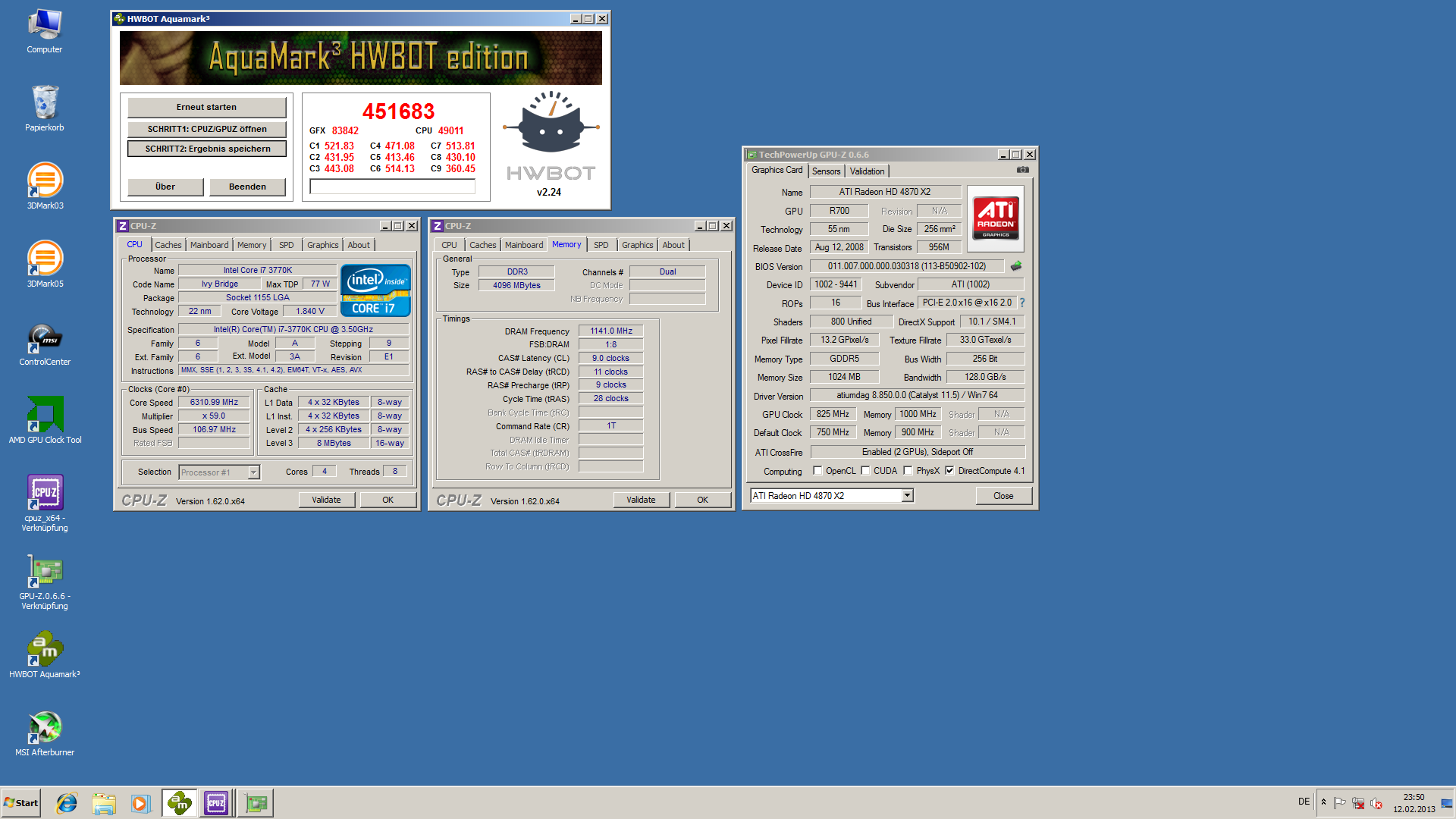Click the Über button

click(165, 187)
